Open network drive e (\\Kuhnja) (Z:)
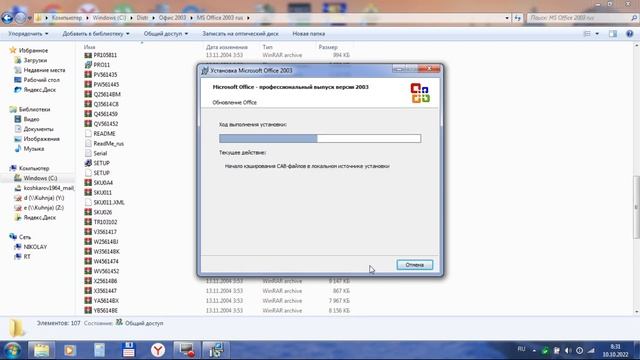 click(x=44, y=208)
